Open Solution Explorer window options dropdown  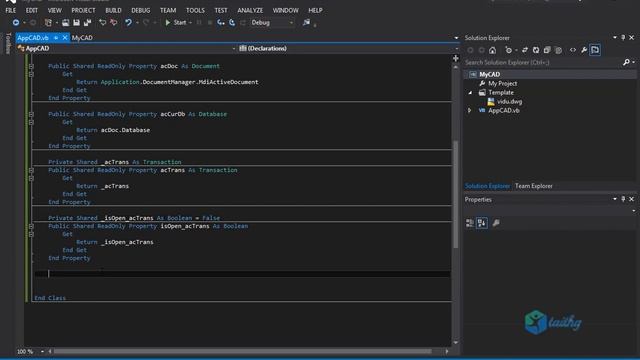(x=615, y=38)
